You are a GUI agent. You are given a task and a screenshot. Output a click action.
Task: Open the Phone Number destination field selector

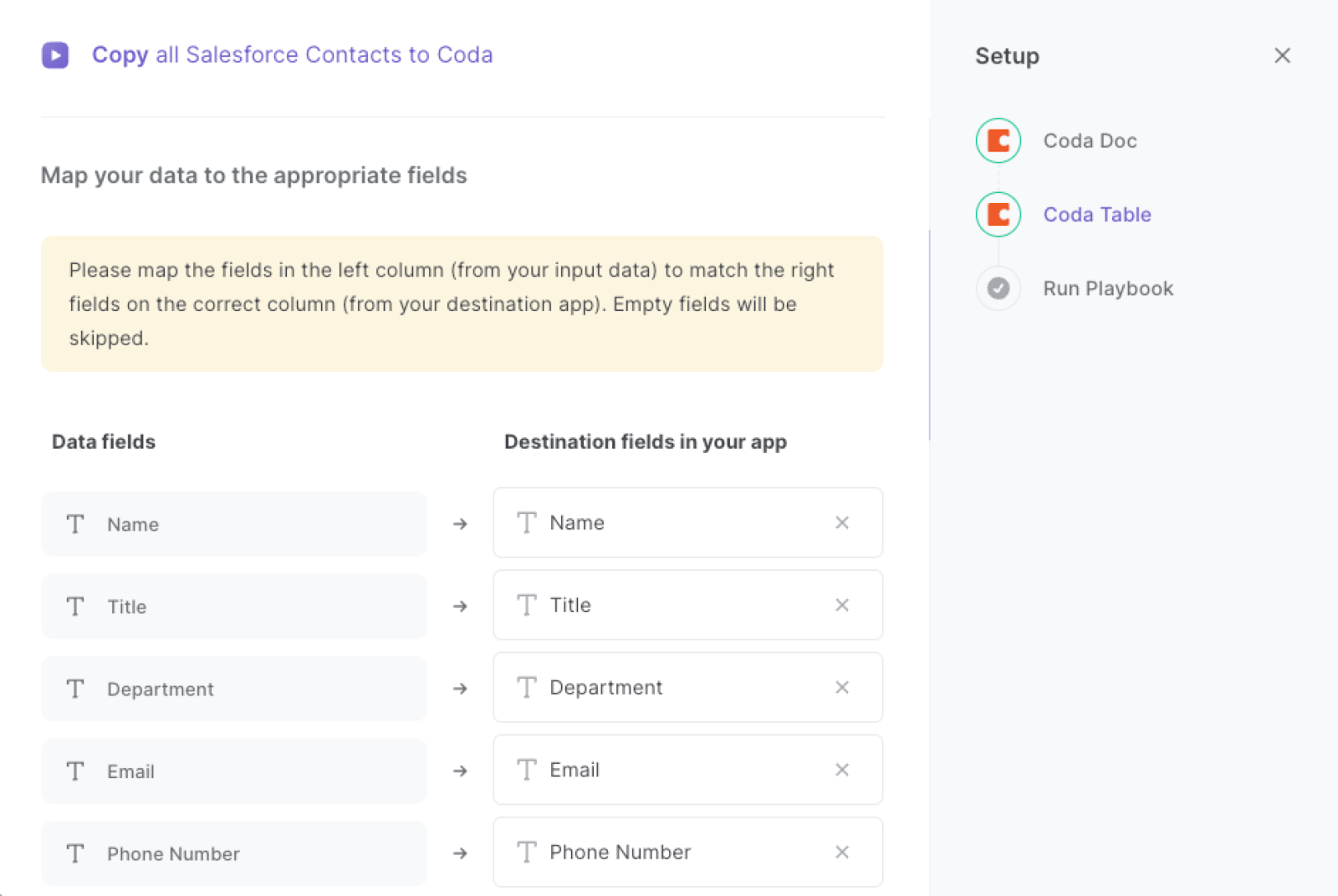pos(687,852)
